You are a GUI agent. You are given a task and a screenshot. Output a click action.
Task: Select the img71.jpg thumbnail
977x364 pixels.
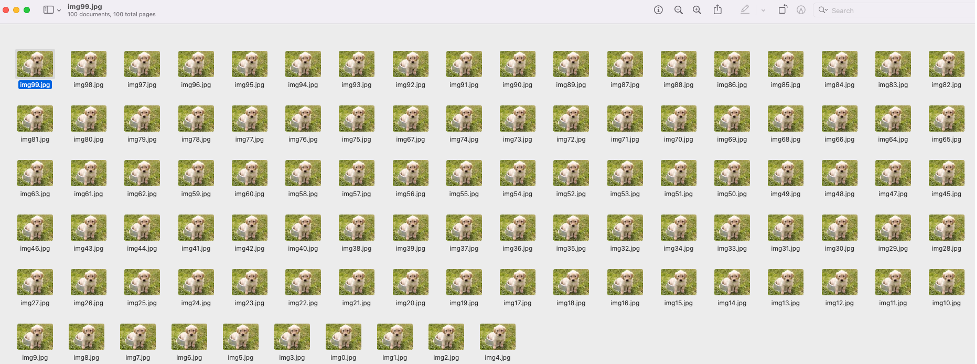coord(625,118)
